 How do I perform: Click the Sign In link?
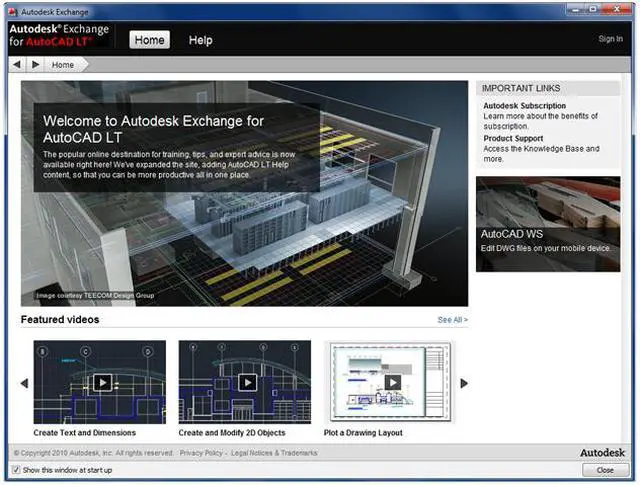609,39
